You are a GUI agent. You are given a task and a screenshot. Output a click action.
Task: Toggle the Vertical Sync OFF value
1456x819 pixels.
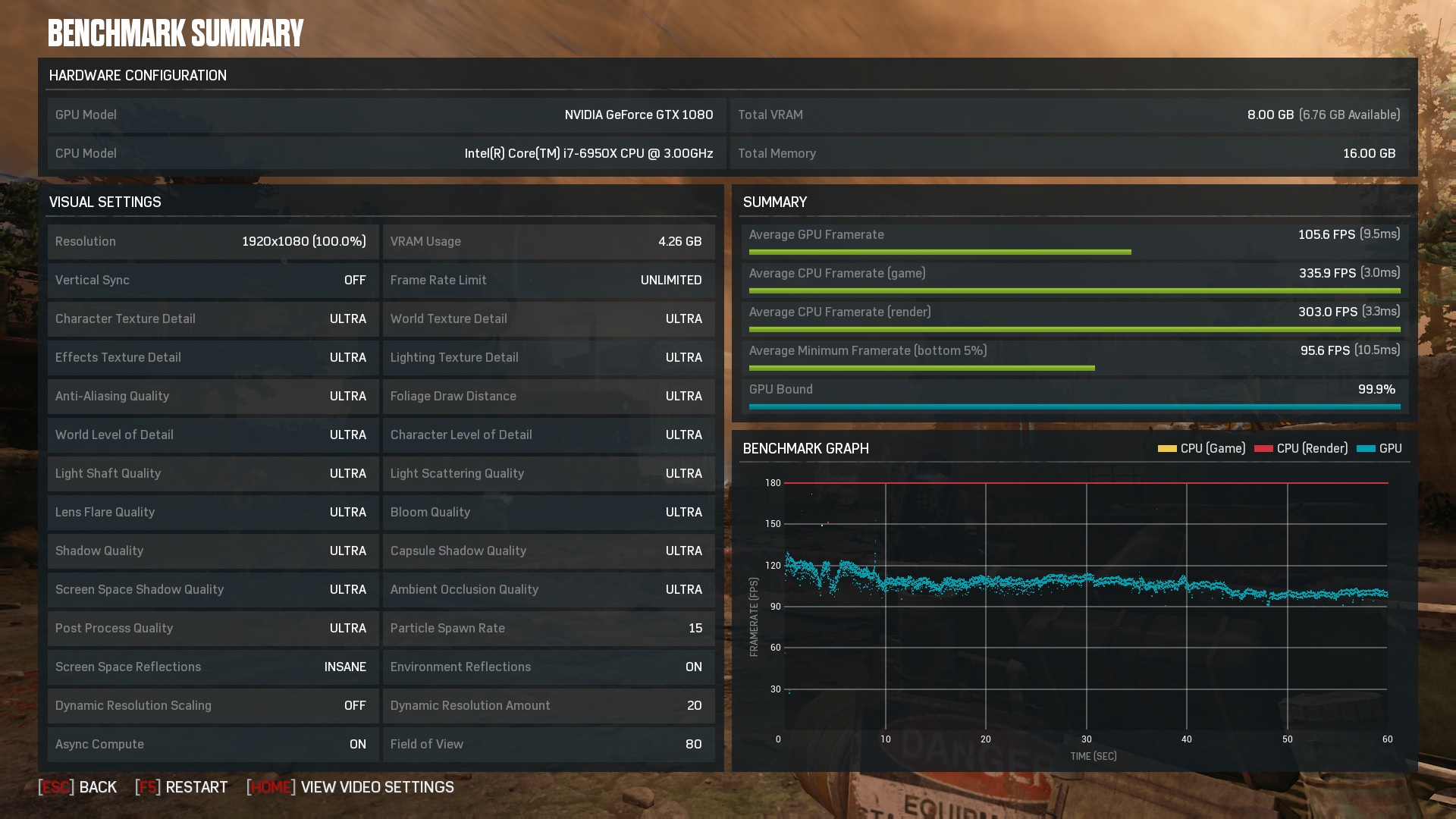click(354, 280)
